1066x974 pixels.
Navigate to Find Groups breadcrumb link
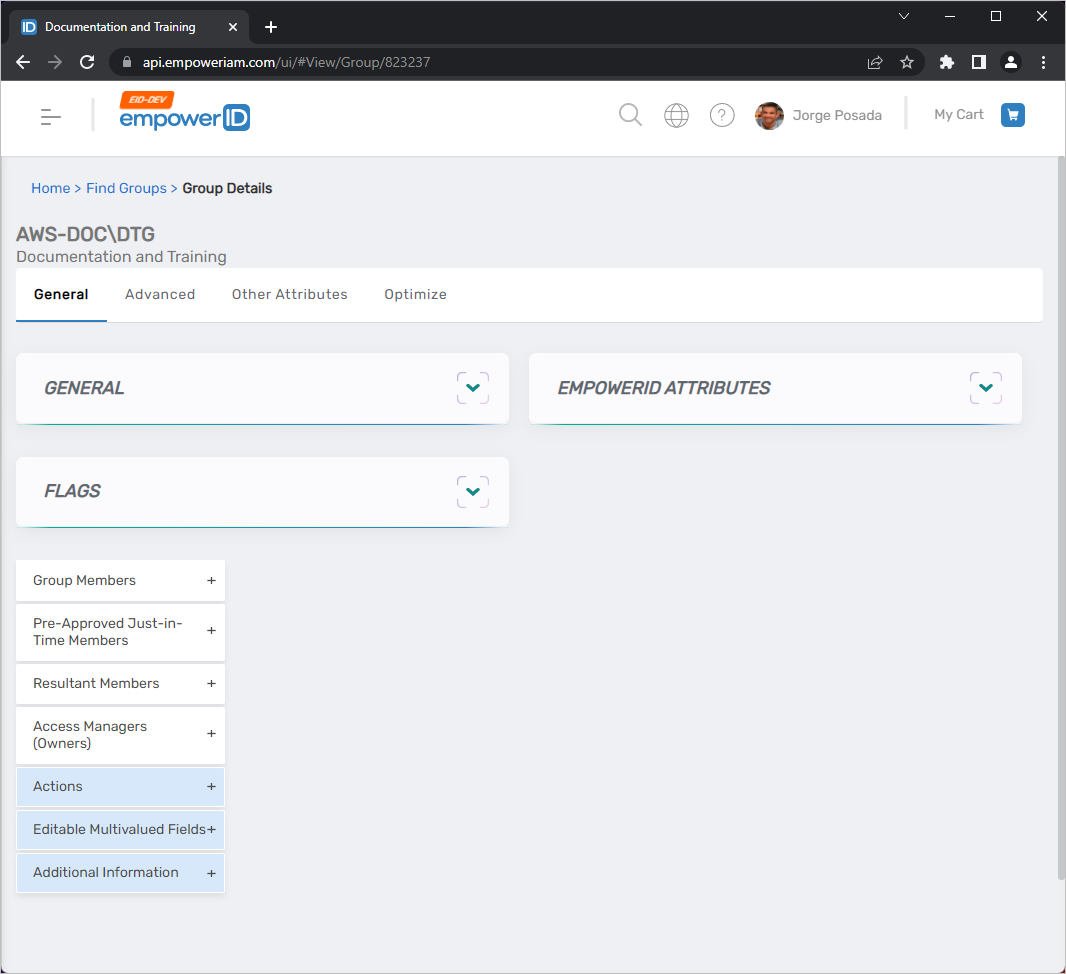126,188
